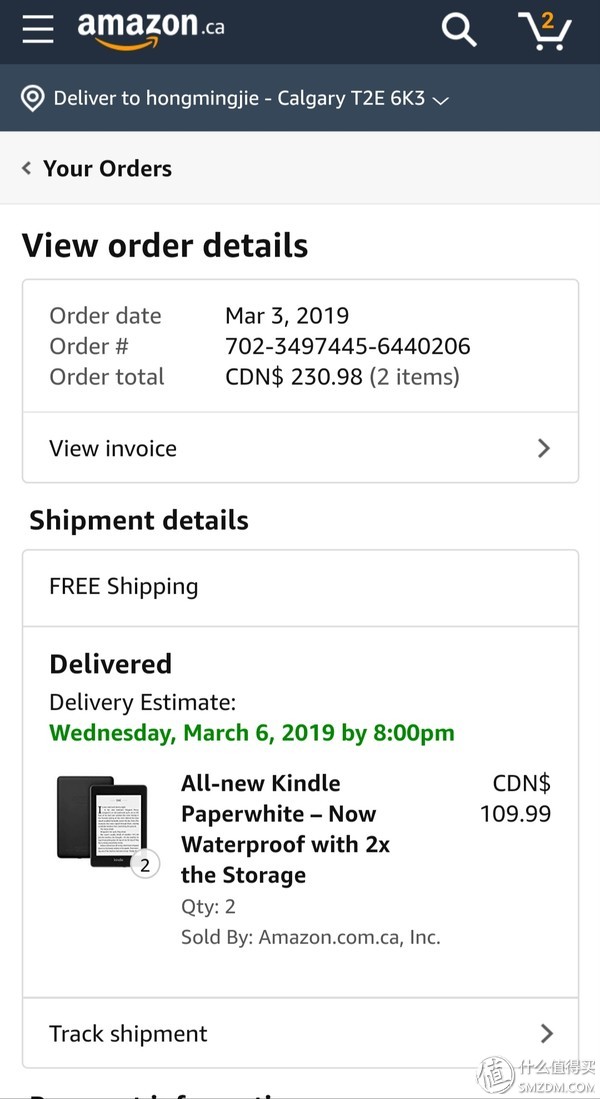This screenshot has width=600, height=1099.
Task: Open View invoice
Action: pyautogui.click(x=113, y=448)
